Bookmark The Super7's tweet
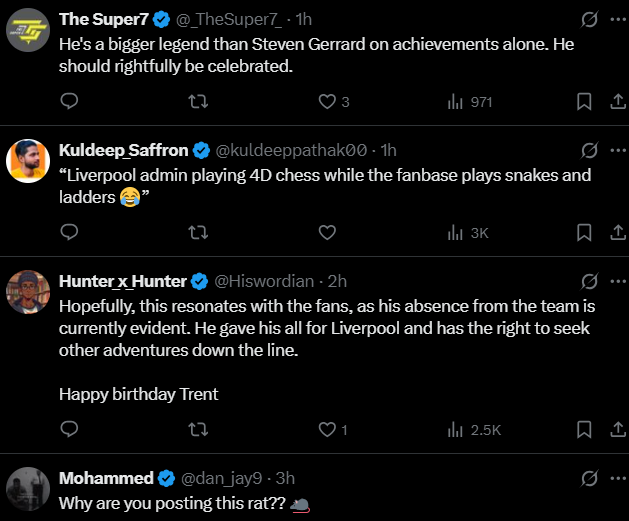This screenshot has height=521, width=629. (x=584, y=101)
